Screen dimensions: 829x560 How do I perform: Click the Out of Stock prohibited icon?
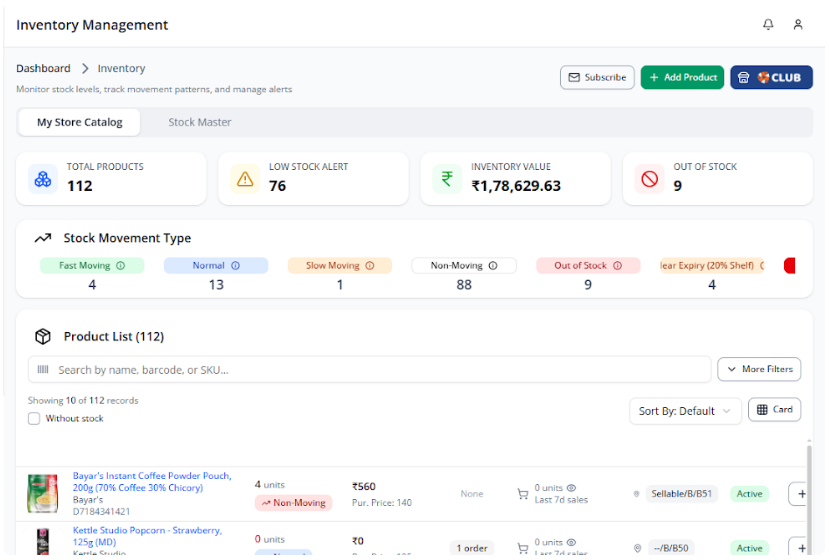point(650,180)
